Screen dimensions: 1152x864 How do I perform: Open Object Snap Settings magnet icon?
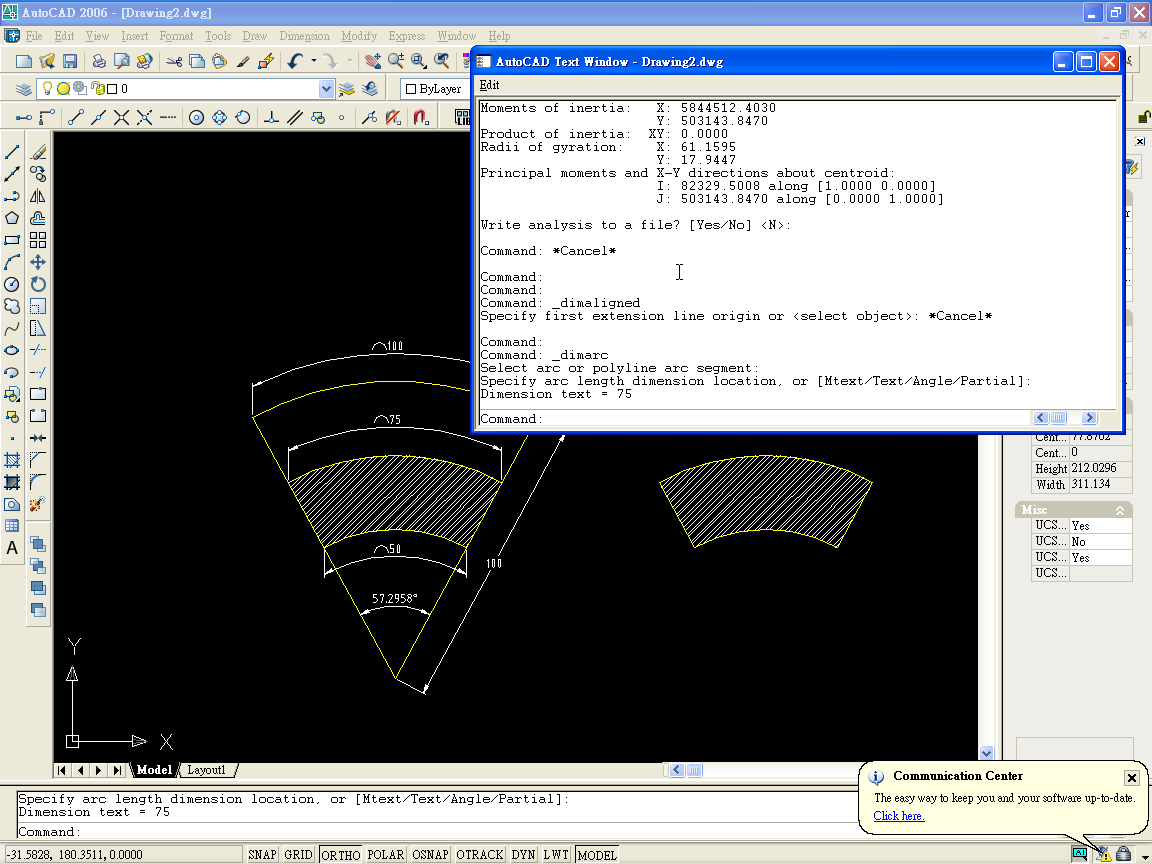(x=421, y=118)
